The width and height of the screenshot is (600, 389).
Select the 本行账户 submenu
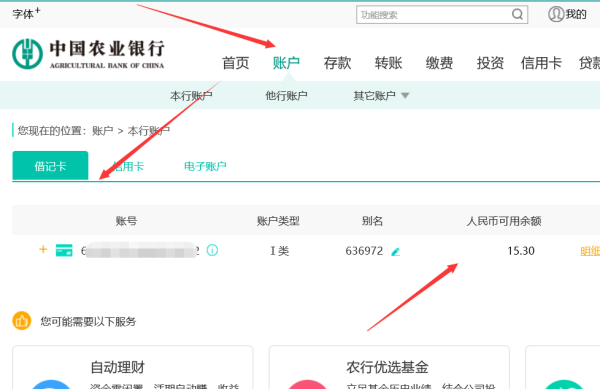click(x=191, y=96)
